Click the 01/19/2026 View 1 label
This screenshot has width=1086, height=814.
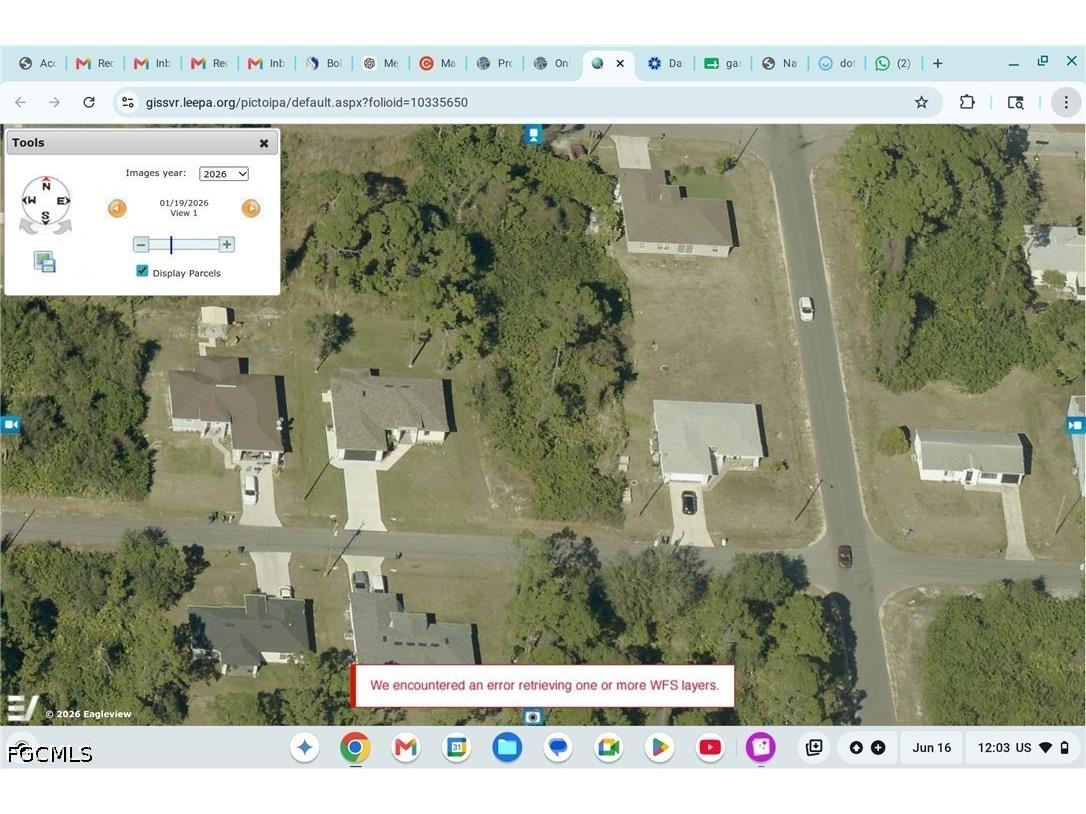point(184,208)
